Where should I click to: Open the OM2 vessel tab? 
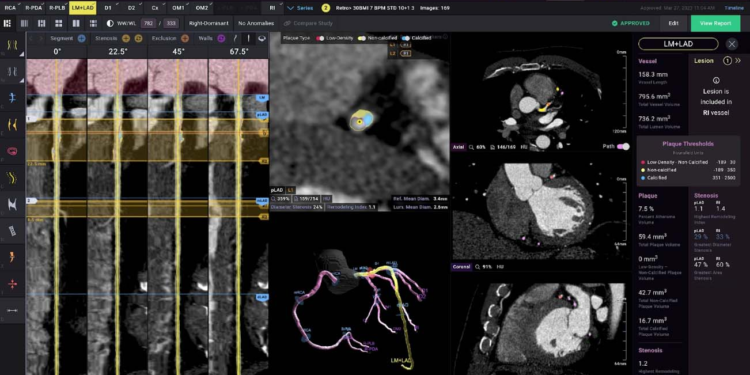coord(202,8)
